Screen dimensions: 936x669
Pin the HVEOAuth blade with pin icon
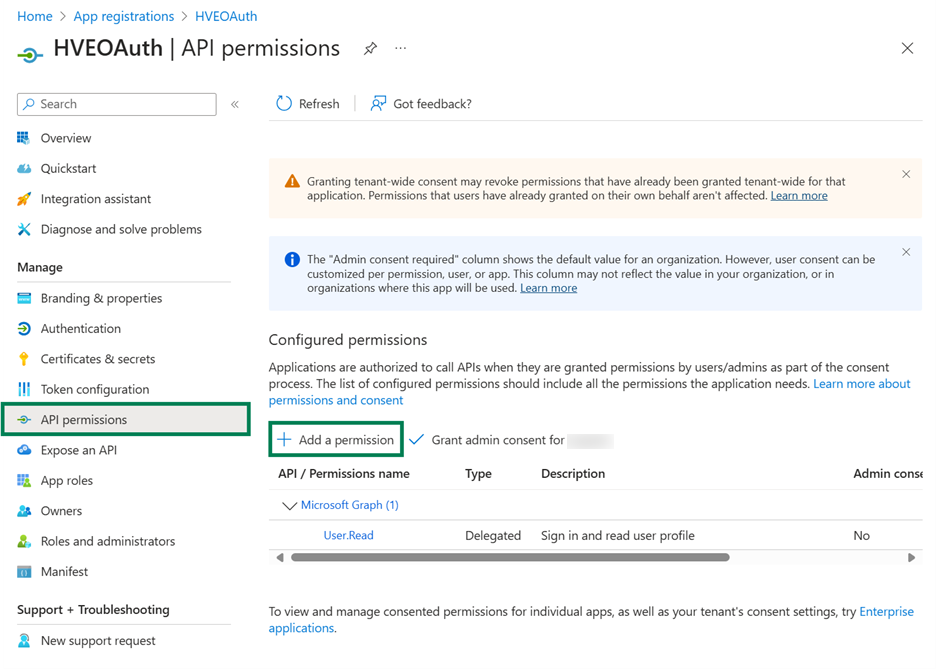(x=370, y=48)
